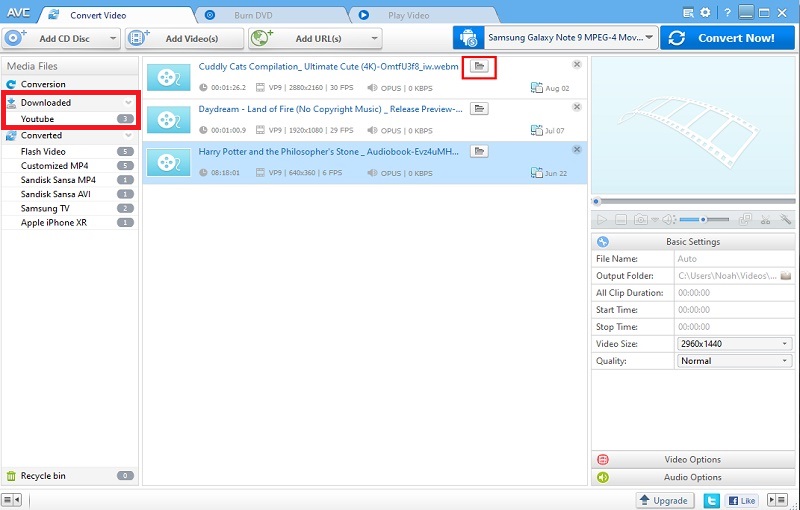Browse output folder with the folder icon
The image size is (800, 510).
click(786, 275)
